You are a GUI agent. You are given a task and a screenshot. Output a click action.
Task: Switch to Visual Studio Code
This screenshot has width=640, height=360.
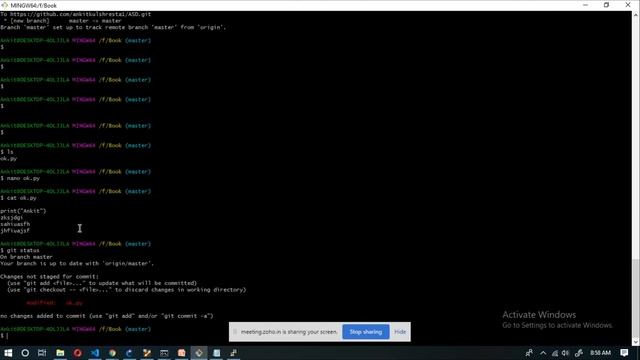(95, 353)
